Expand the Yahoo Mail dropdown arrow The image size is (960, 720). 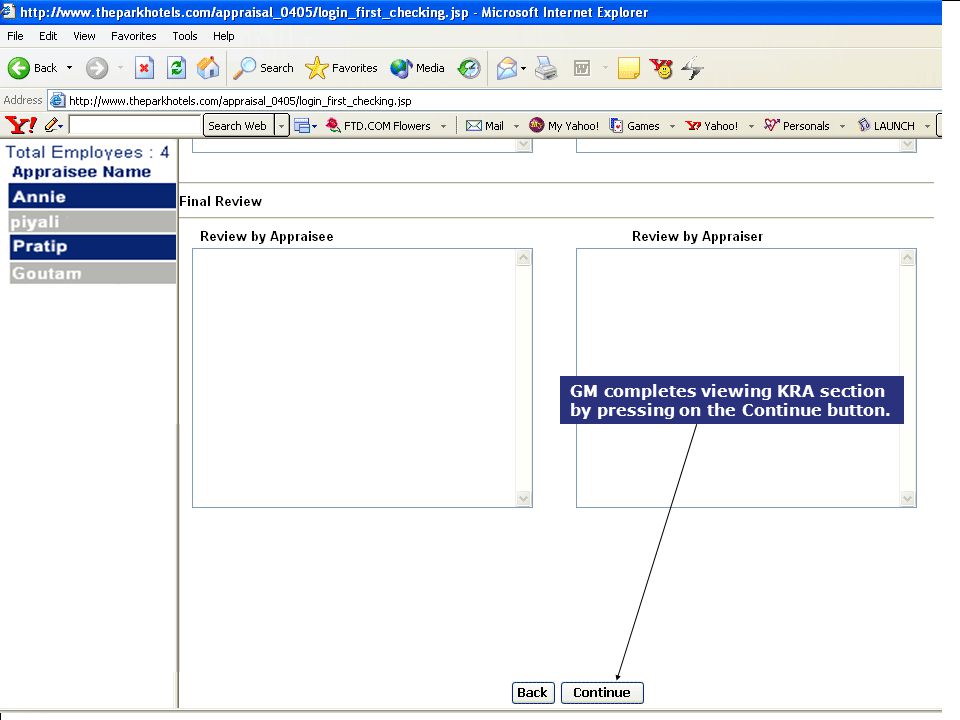(516, 126)
